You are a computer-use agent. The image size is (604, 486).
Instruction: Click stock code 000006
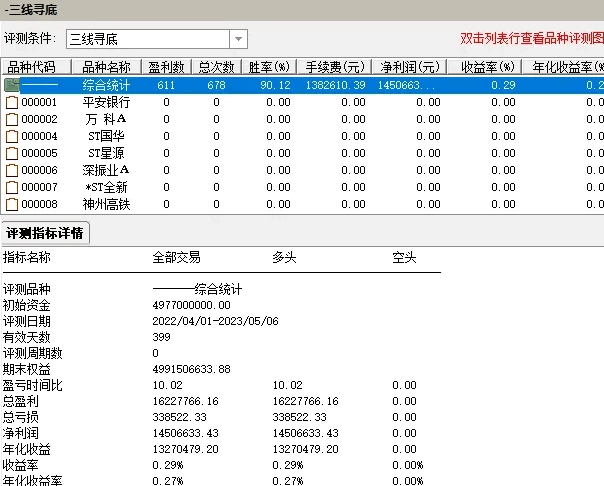coord(39,170)
